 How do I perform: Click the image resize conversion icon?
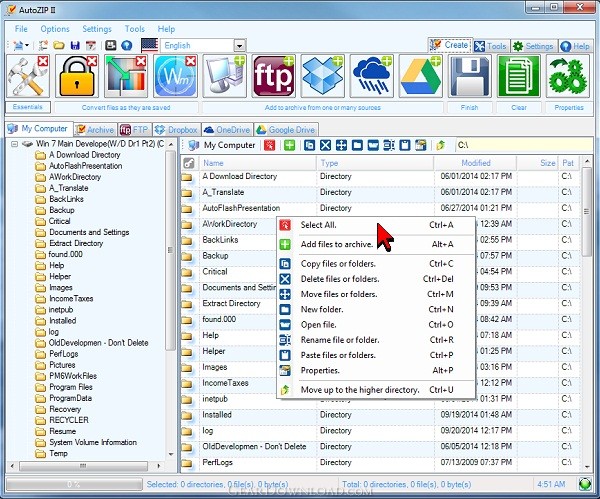[126, 76]
